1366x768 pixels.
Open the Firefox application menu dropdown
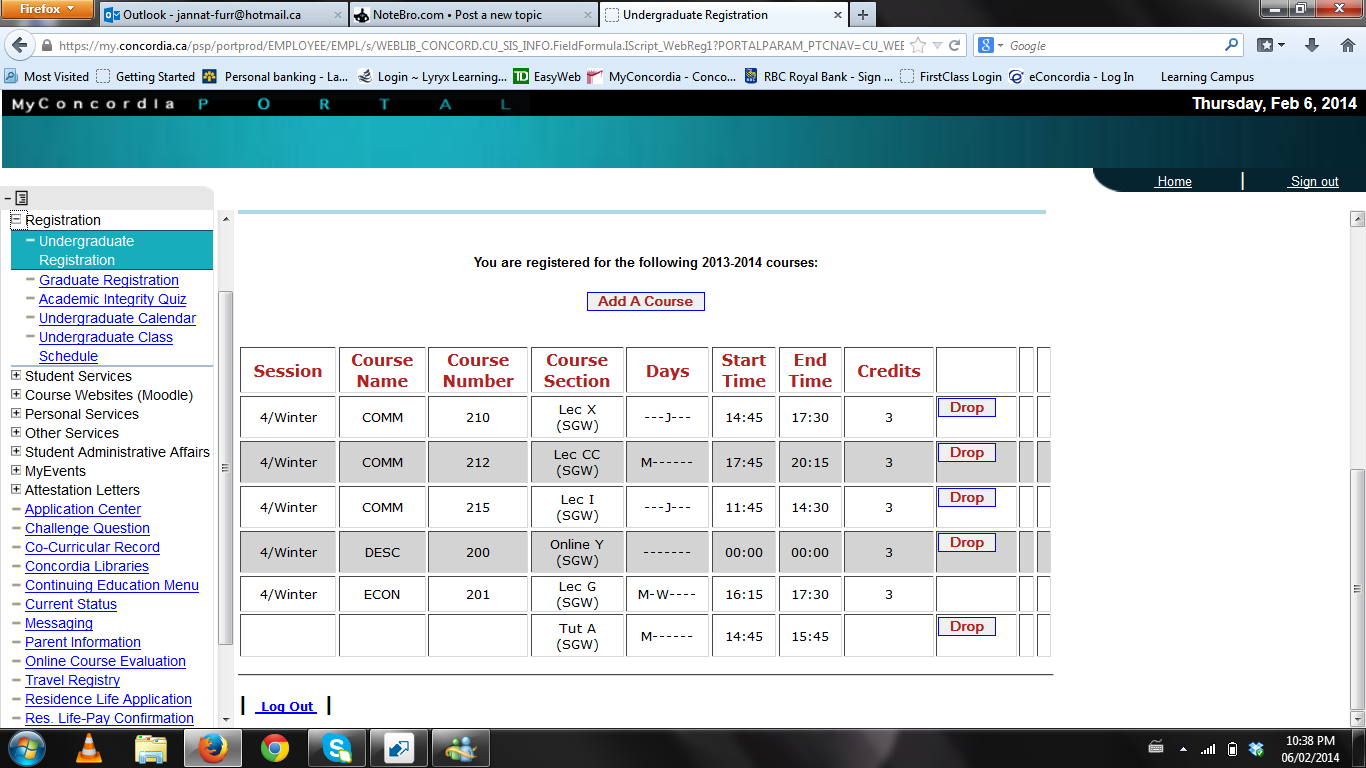coord(47,10)
